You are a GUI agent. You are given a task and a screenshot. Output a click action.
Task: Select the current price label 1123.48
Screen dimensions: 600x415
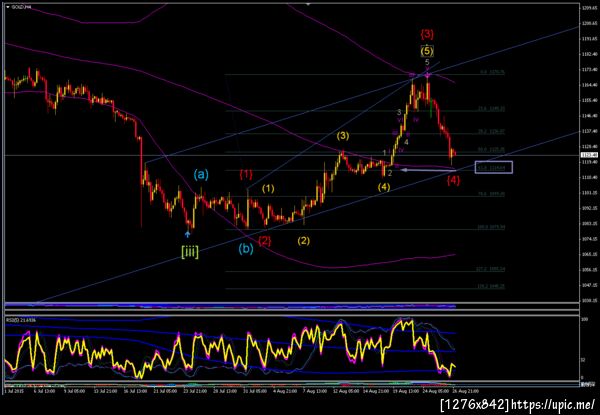(x=589, y=155)
